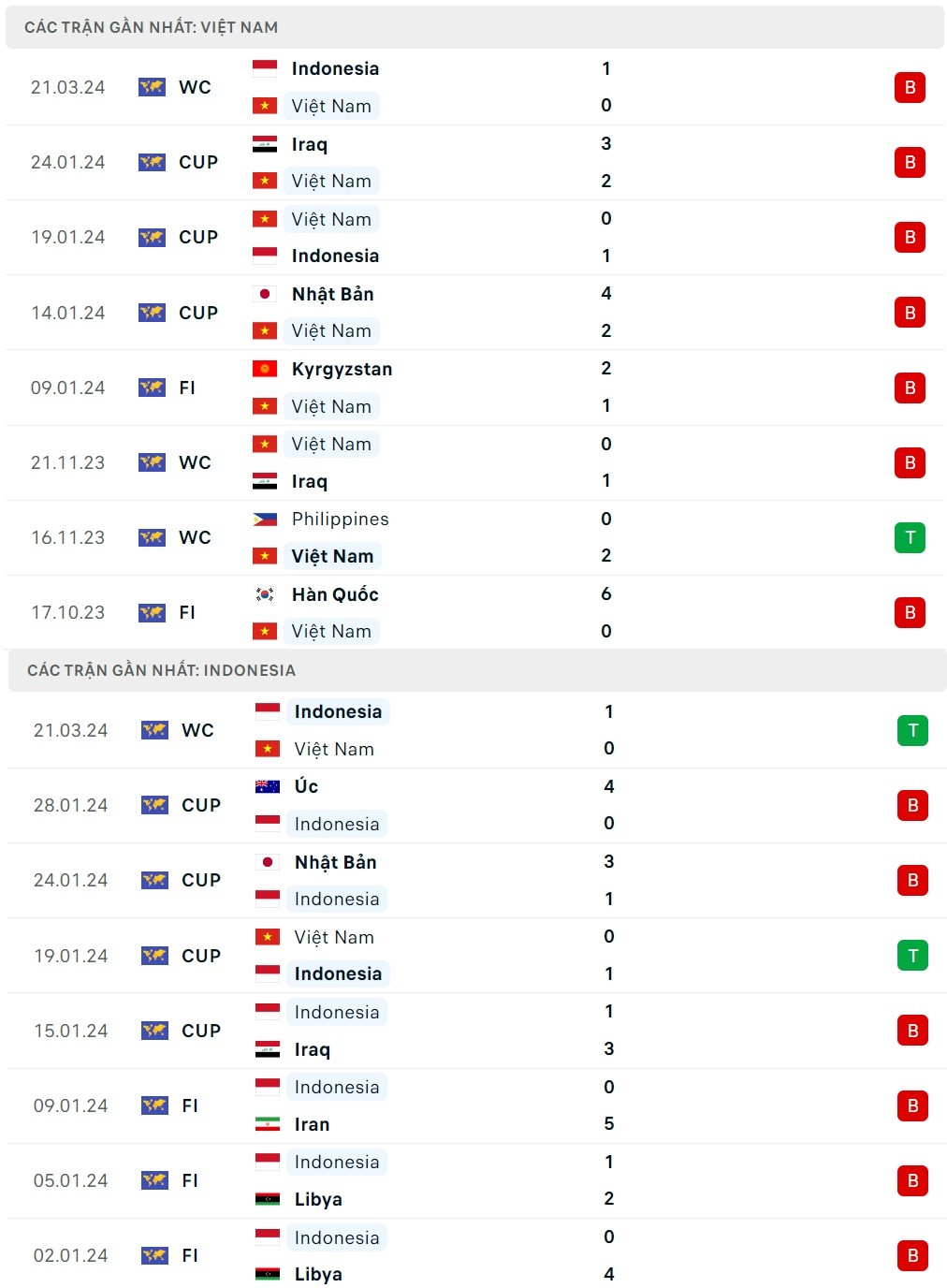Image resolution: width=947 pixels, height=1288 pixels.
Task: Click the Philippines flag icon
Action: (265, 519)
